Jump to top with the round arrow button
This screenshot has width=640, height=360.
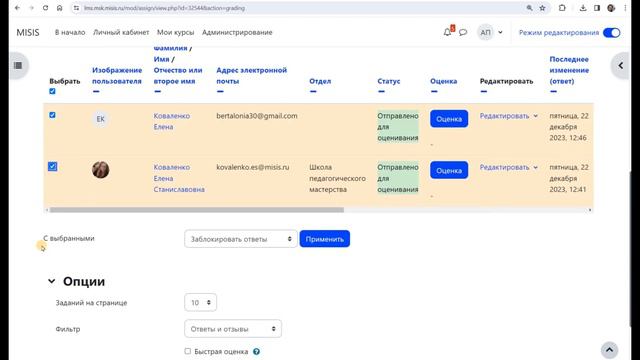609,350
